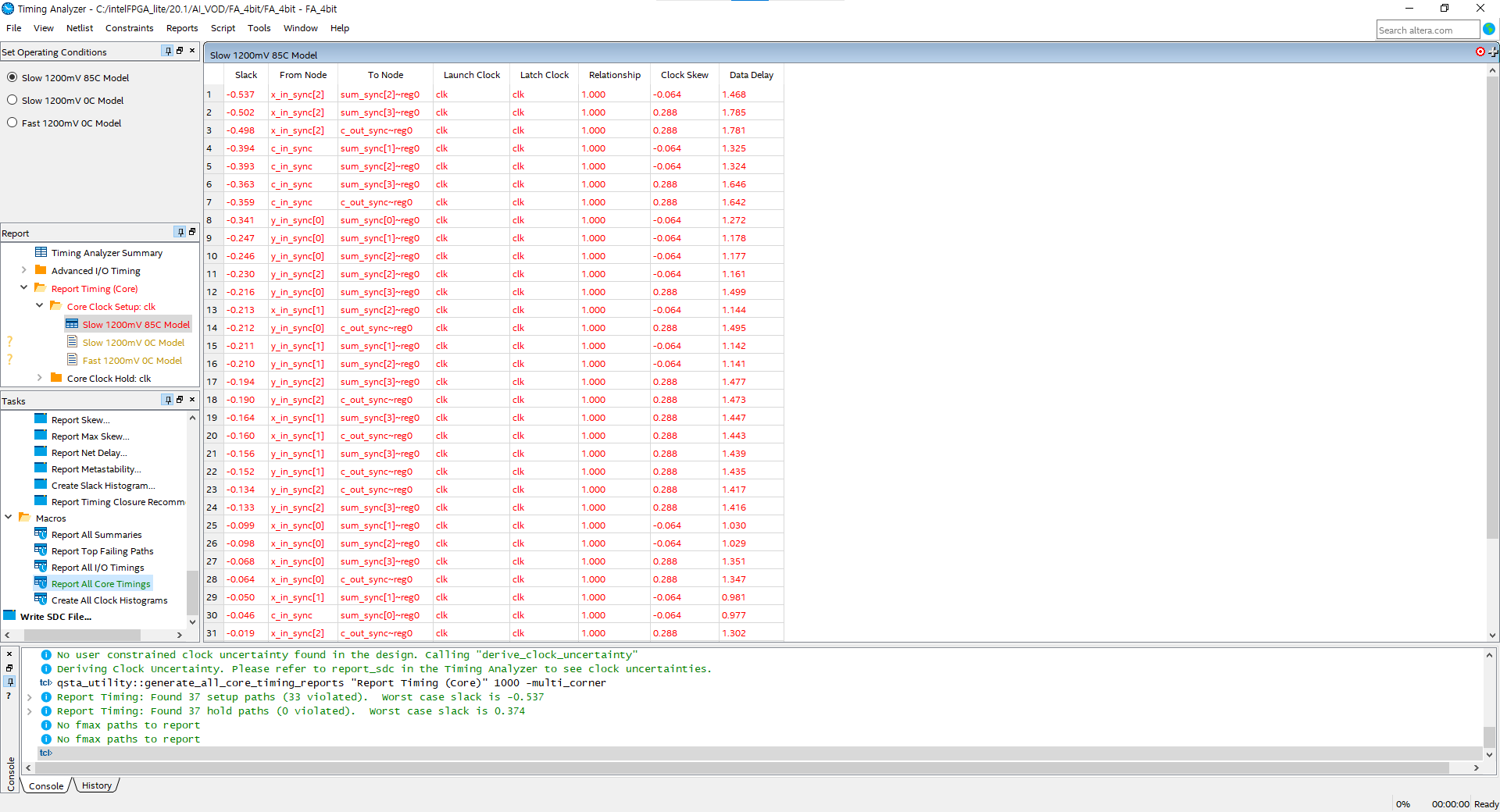Viewport: 1500px width, 812px height.
Task: Click the Core Clock Hold folder icon
Action: 56,378
